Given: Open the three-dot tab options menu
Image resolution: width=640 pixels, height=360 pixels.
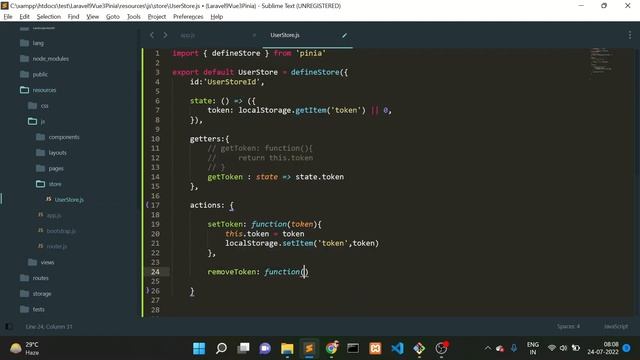Looking at the screenshot, I should point(629,36).
